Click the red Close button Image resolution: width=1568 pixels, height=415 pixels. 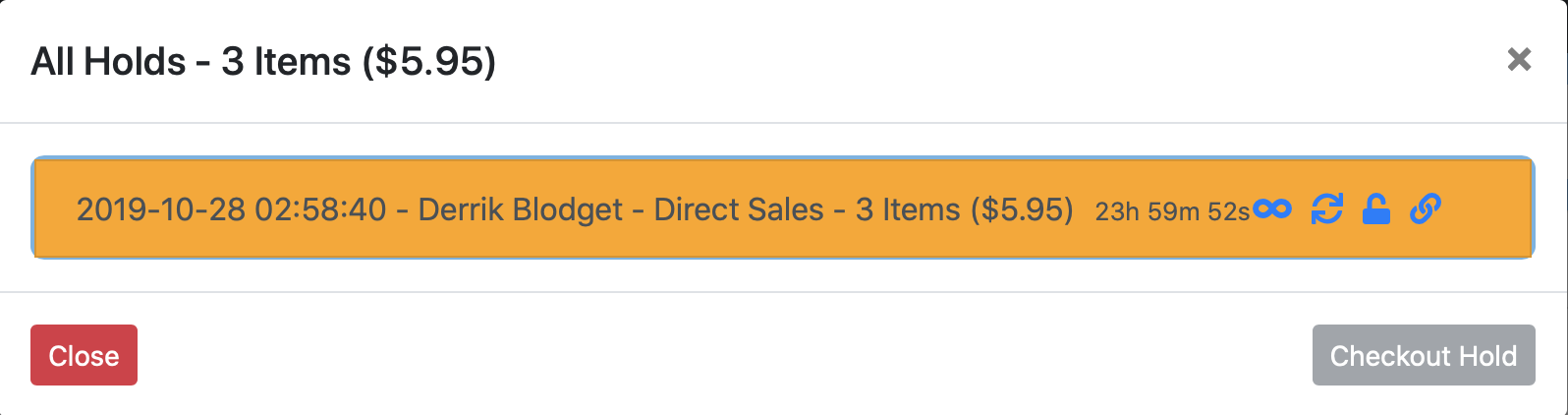point(84,355)
